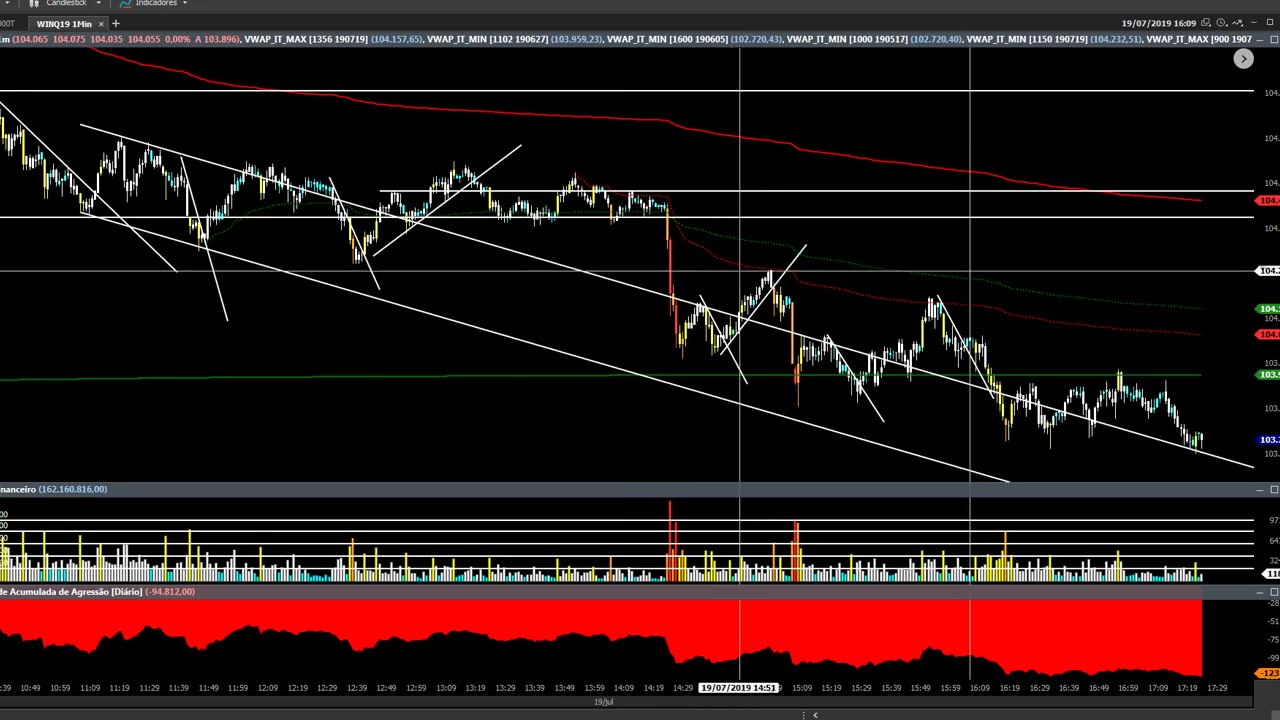The image size is (1280, 720).
Task: Click the 17:29 time axis label
Action: pyautogui.click(x=1217, y=688)
